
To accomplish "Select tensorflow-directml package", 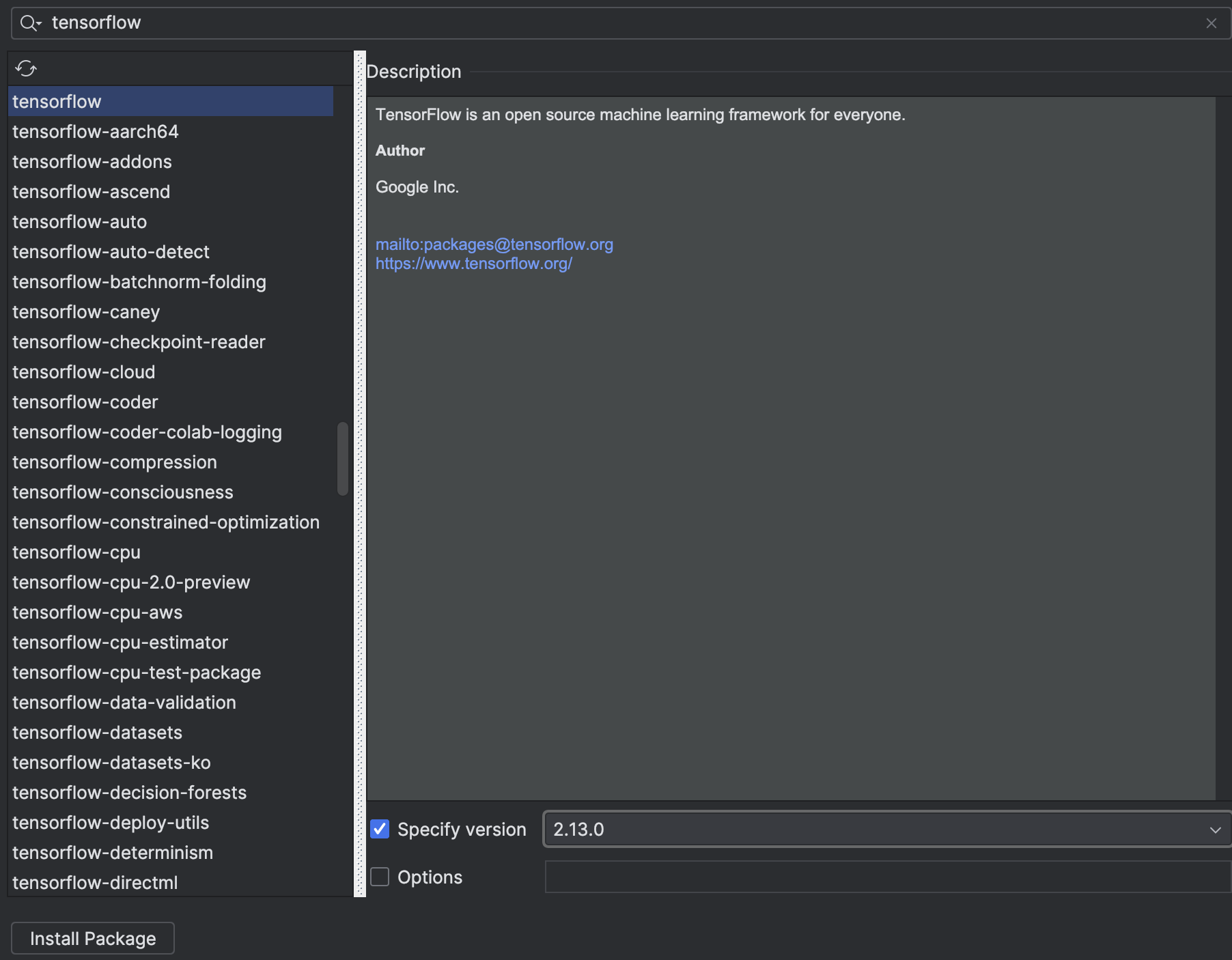I will [171, 882].
